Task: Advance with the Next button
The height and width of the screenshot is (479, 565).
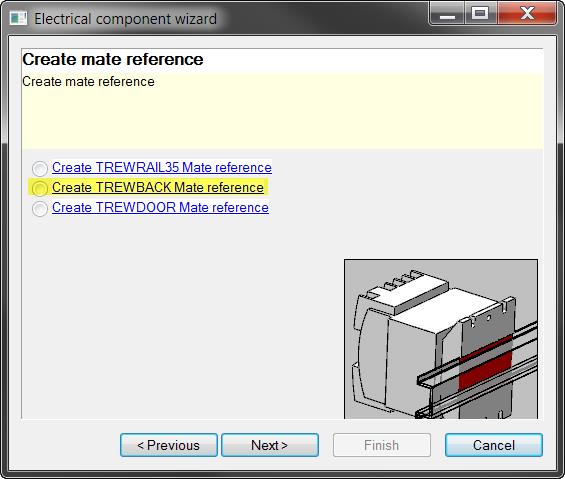Action: click(270, 445)
